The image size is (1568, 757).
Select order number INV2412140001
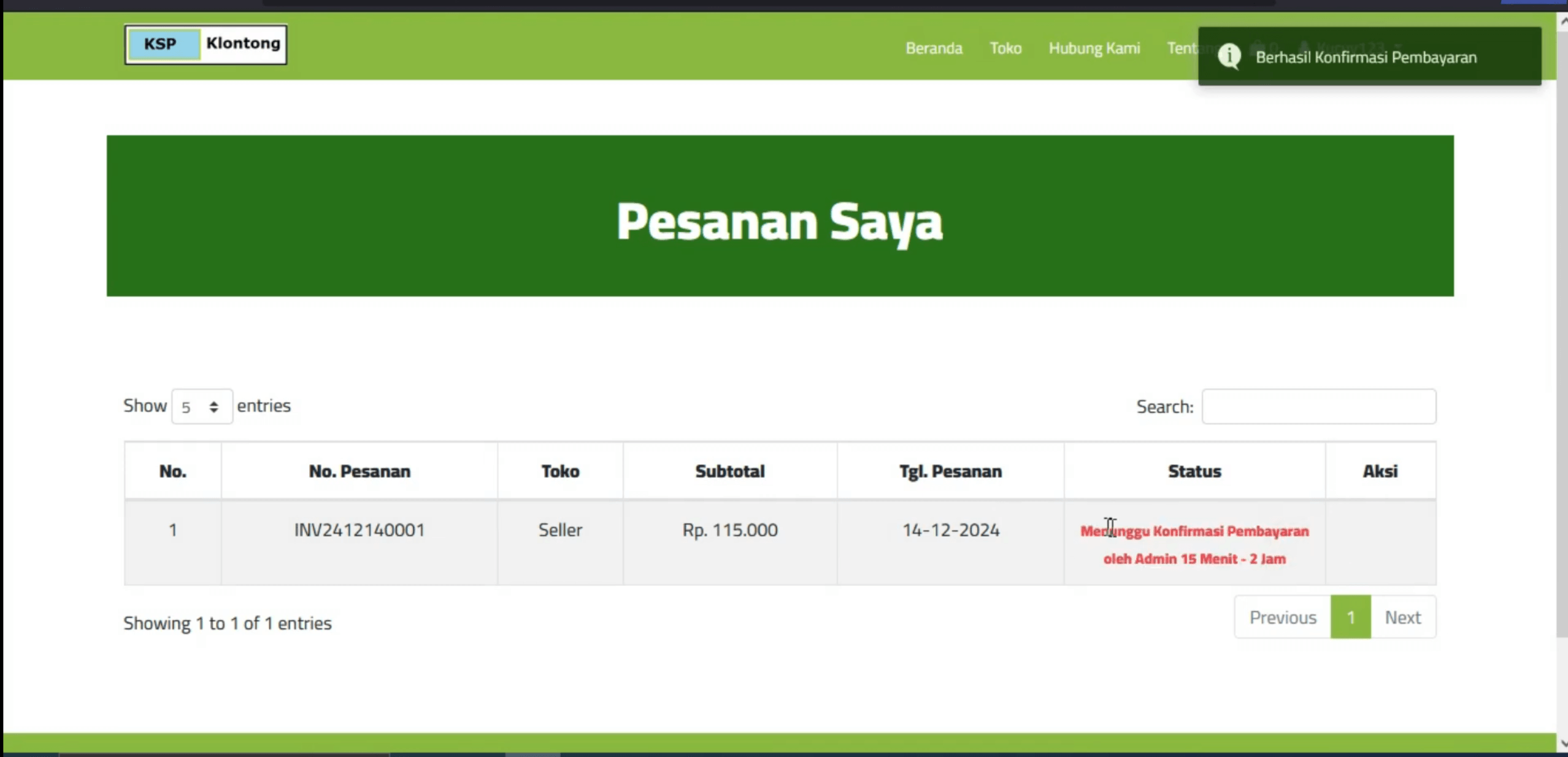point(359,530)
